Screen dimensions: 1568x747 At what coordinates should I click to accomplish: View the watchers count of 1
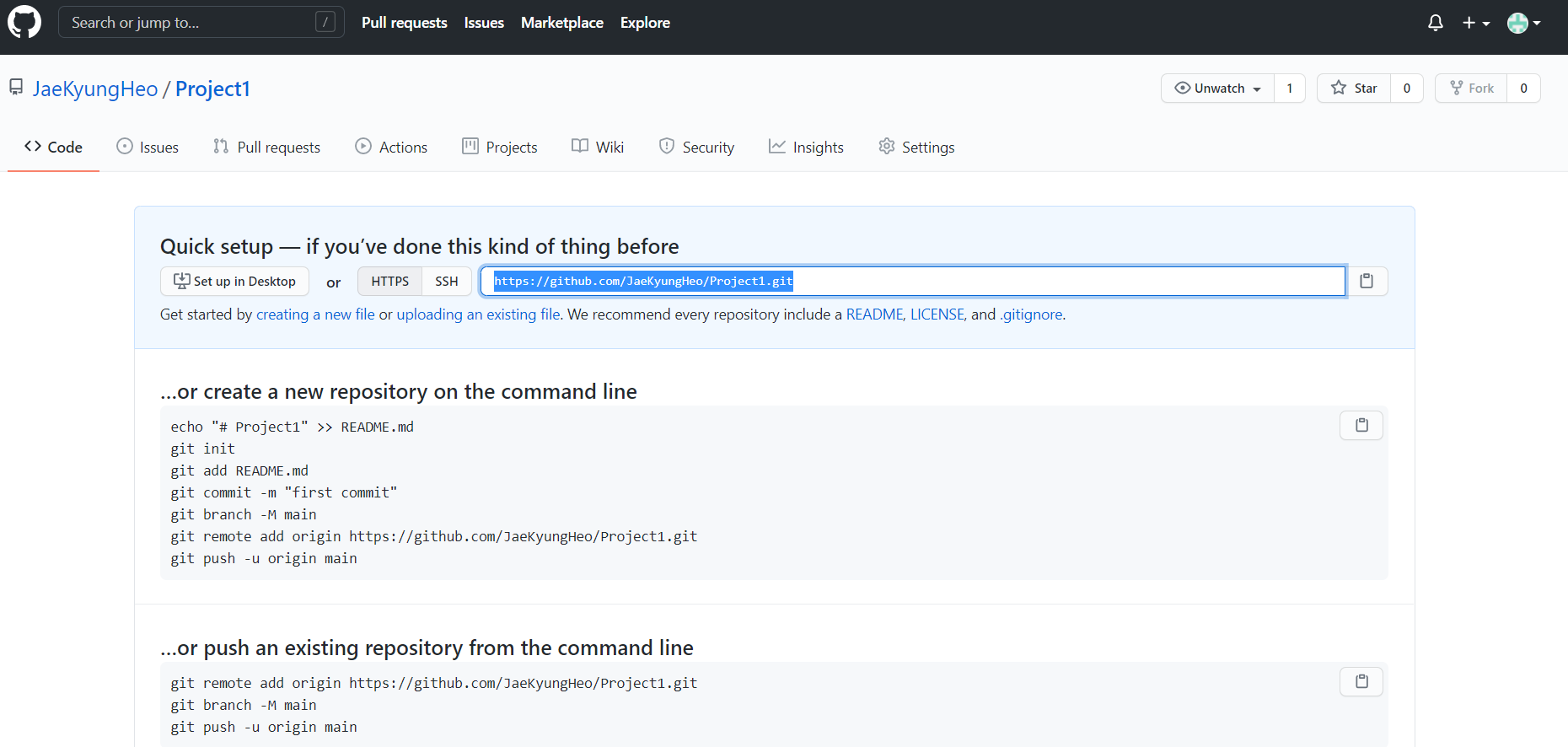point(1289,88)
